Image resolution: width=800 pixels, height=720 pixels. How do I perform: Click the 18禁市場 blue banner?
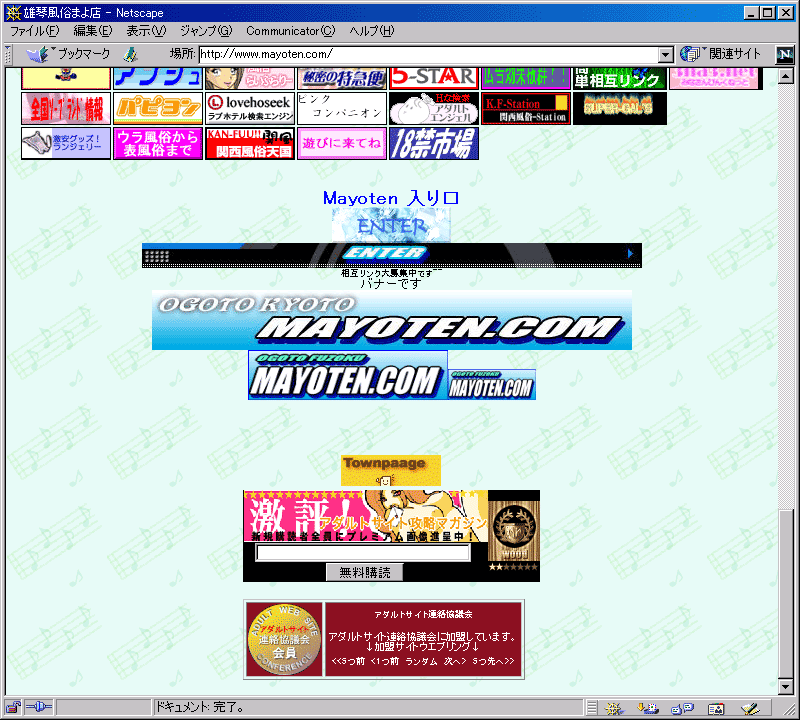(x=434, y=143)
